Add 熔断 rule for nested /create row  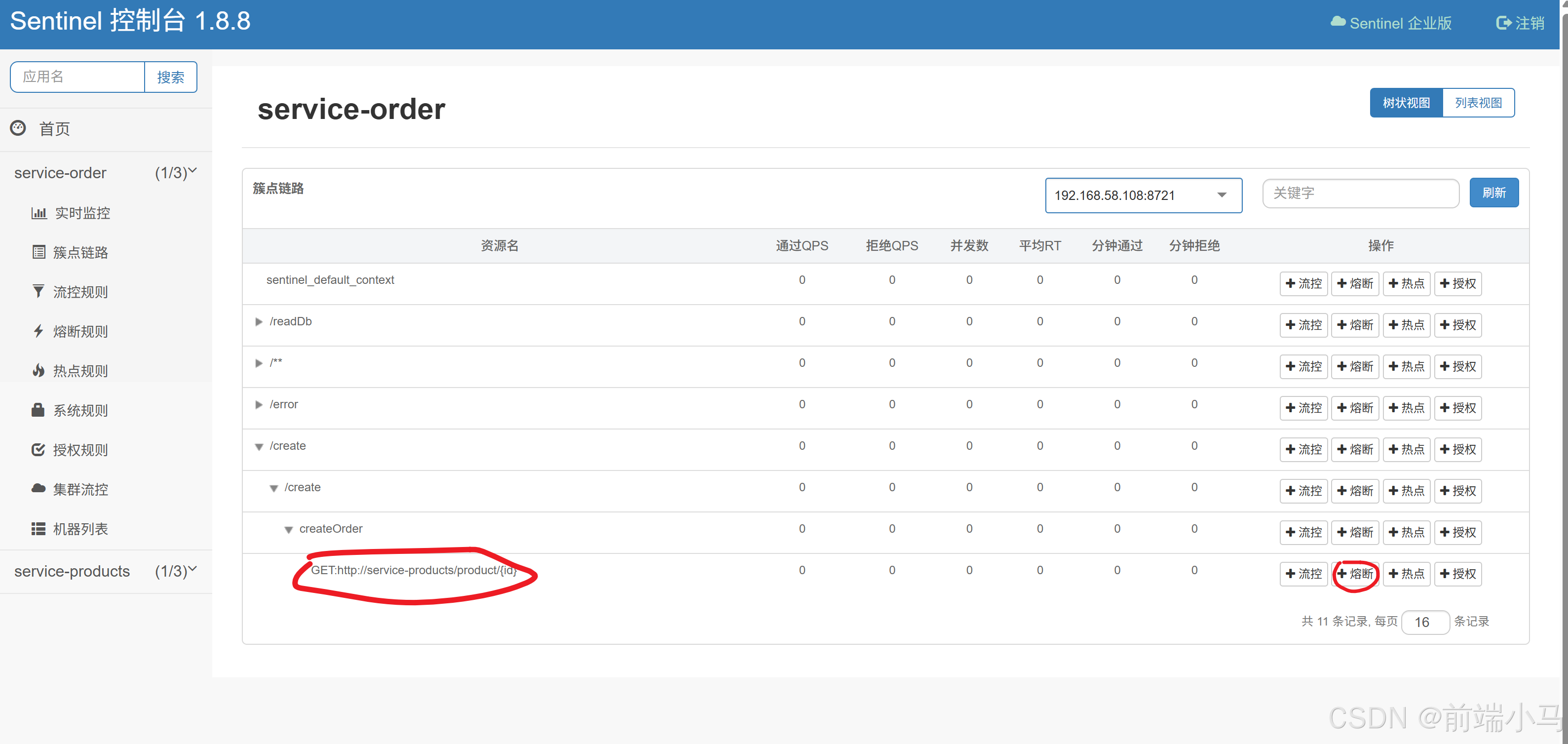point(1355,491)
